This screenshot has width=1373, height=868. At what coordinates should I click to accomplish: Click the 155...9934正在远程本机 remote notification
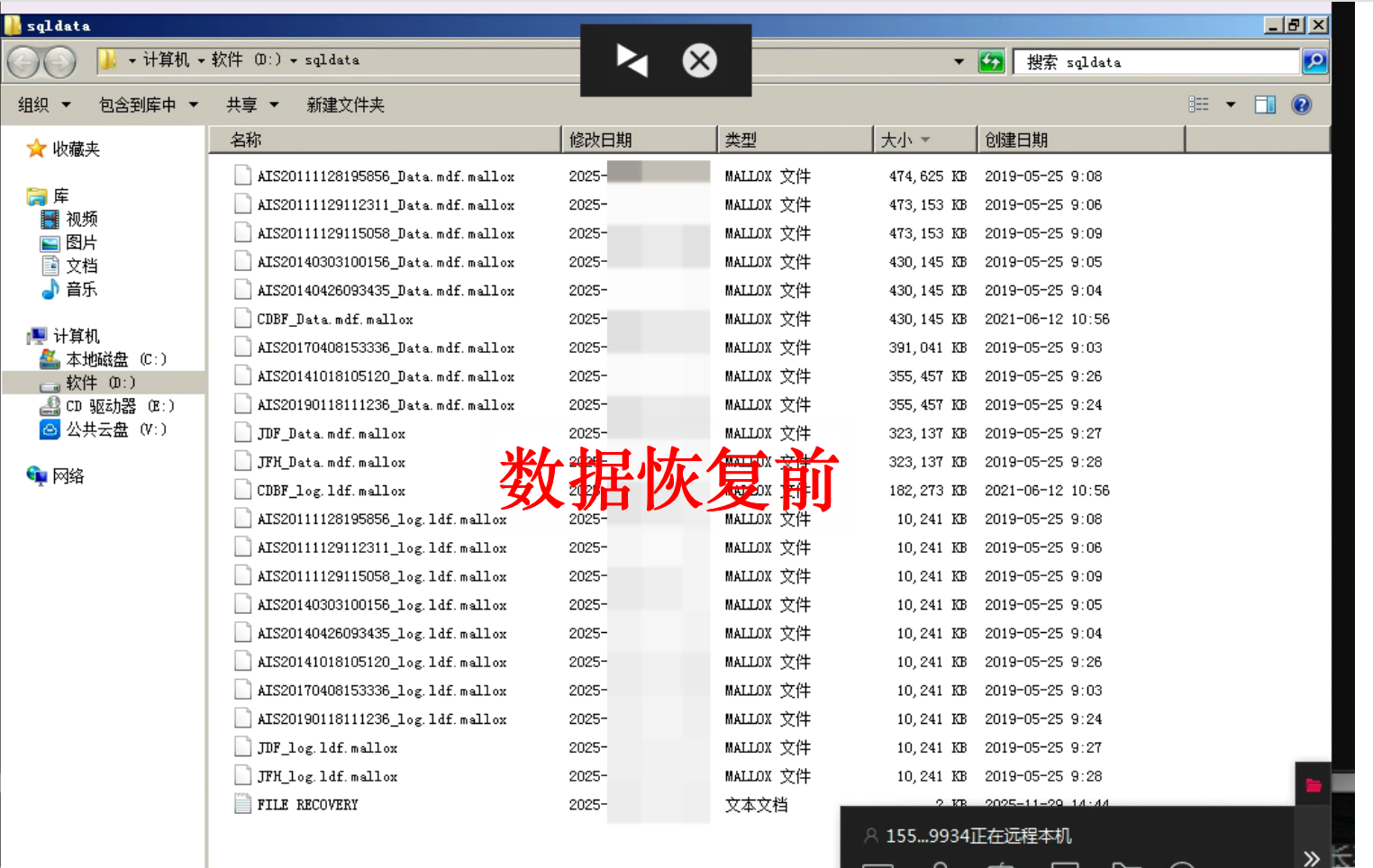point(978,836)
